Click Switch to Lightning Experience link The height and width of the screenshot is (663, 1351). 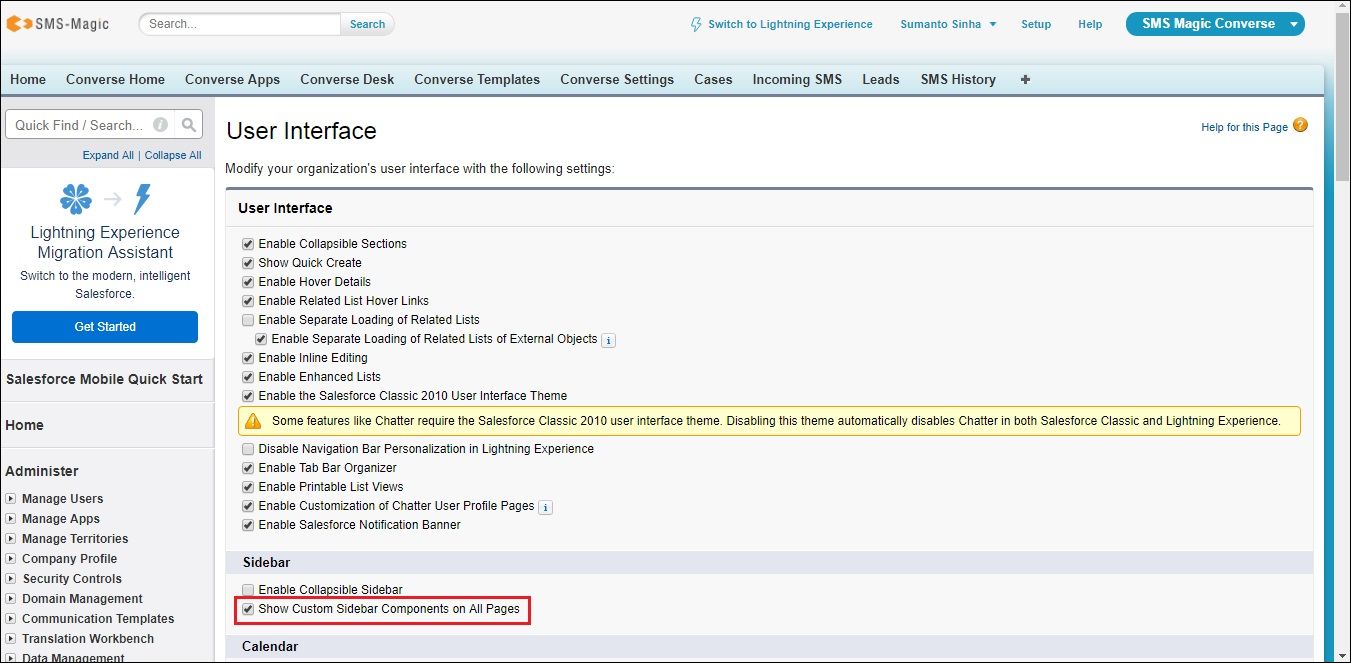coord(790,24)
